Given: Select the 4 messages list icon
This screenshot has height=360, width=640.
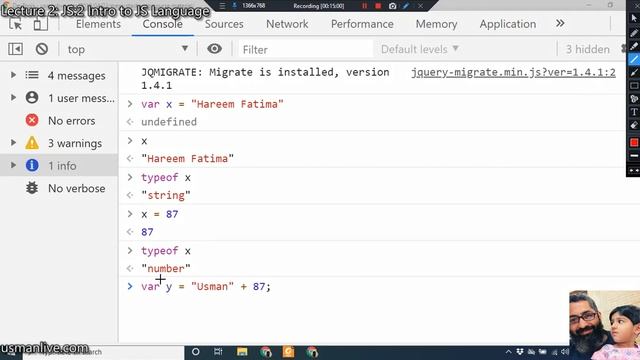Looking at the screenshot, I should pyautogui.click(x=32, y=75).
